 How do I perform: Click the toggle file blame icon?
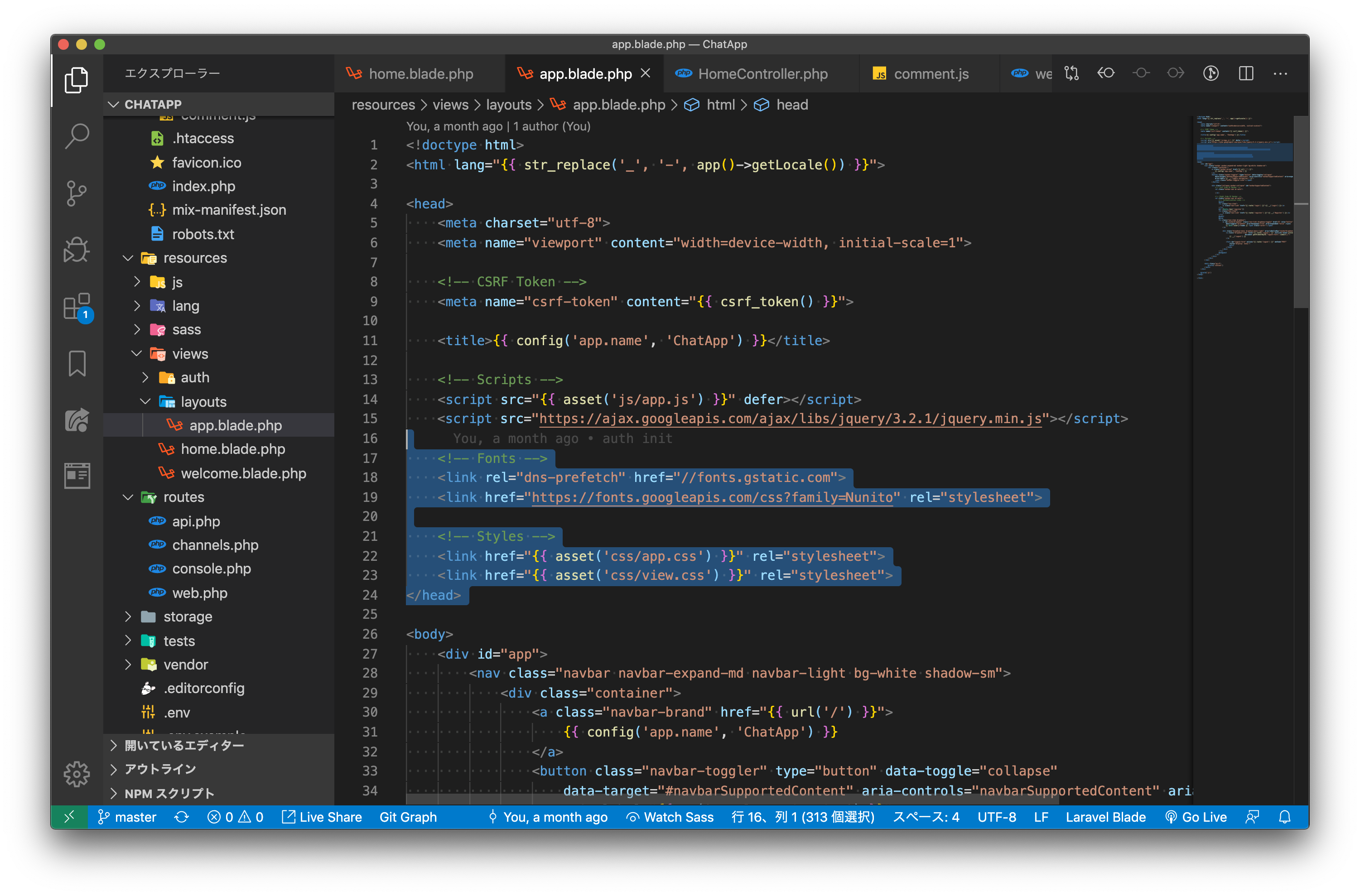point(1211,74)
